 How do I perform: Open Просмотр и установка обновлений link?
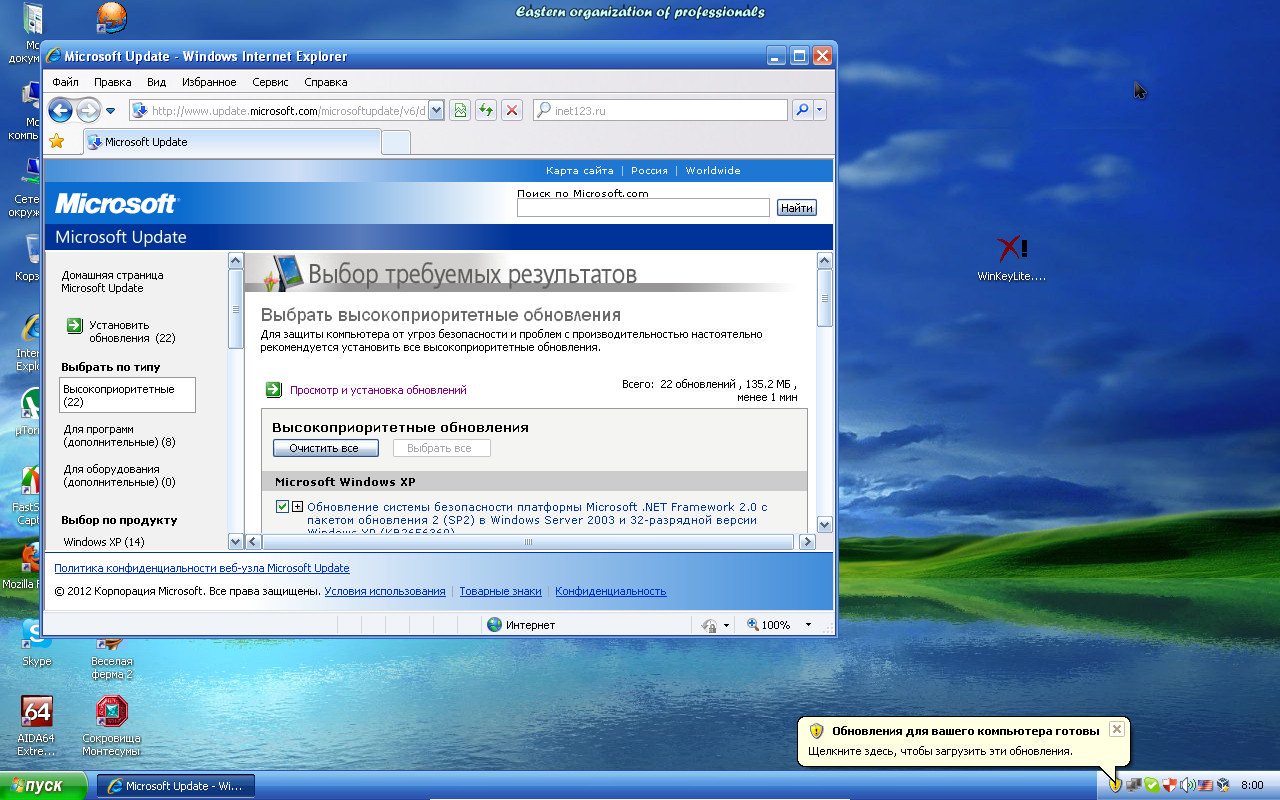coord(378,390)
